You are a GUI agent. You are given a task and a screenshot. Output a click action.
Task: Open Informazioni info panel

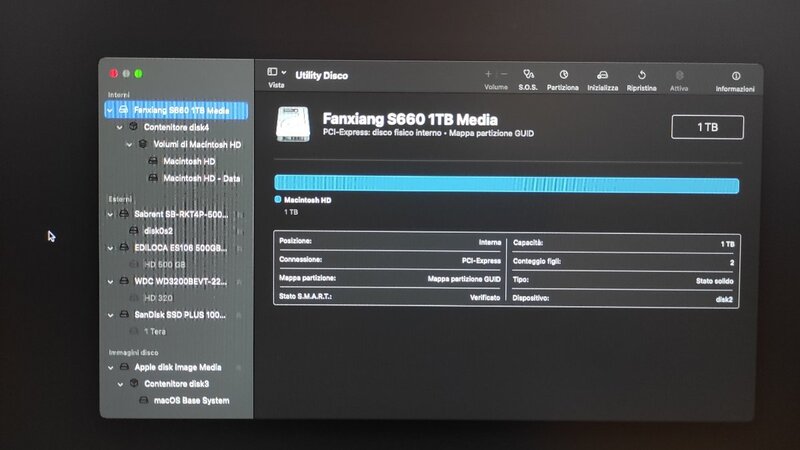pos(735,82)
